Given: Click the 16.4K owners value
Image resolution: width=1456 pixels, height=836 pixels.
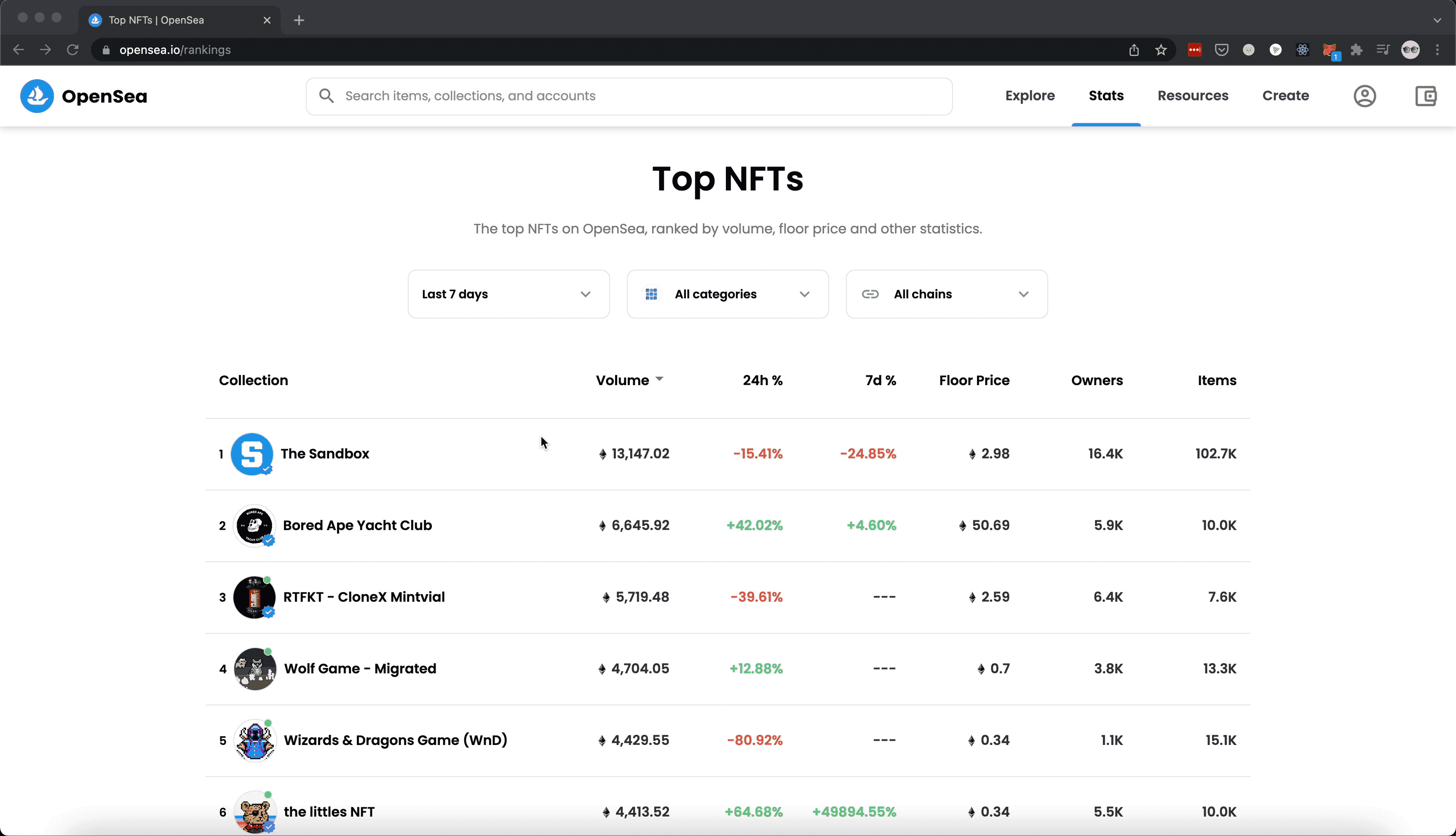Looking at the screenshot, I should pos(1105,453).
